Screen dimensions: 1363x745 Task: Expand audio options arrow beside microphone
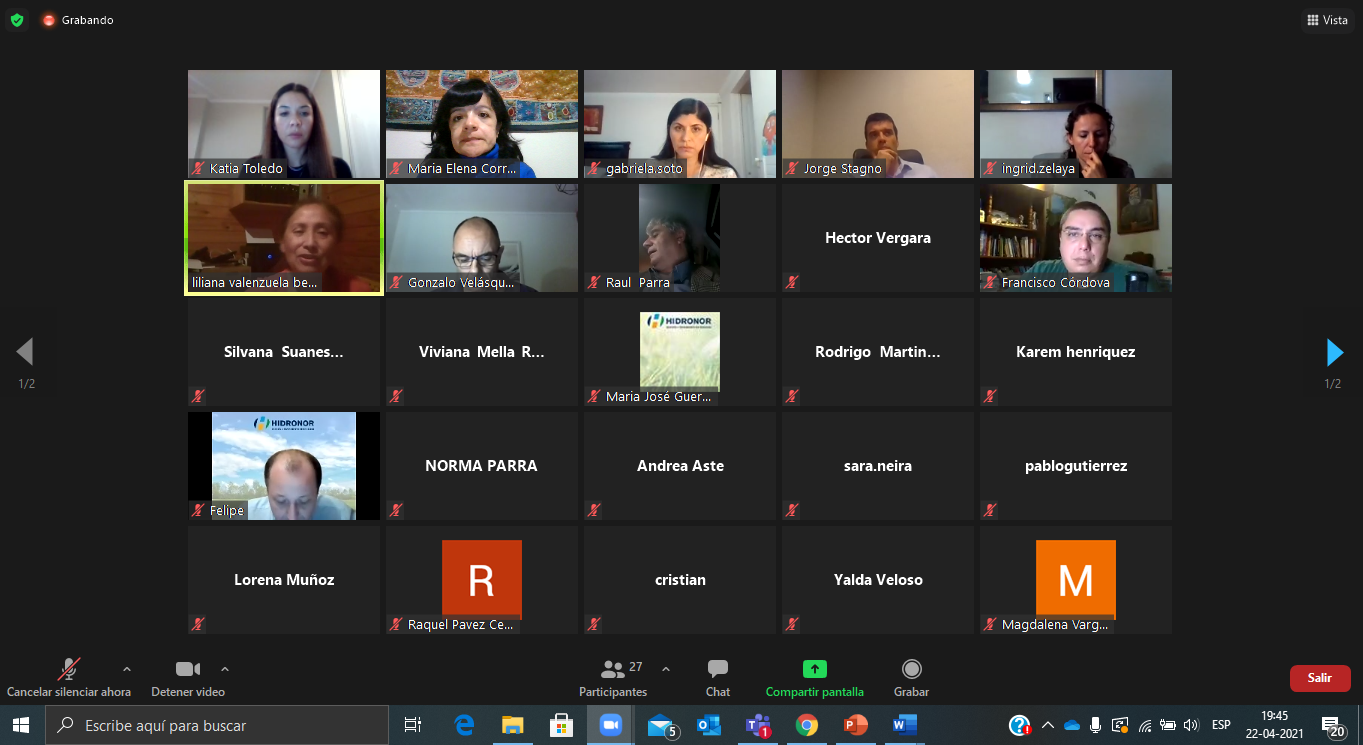click(x=126, y=669)
